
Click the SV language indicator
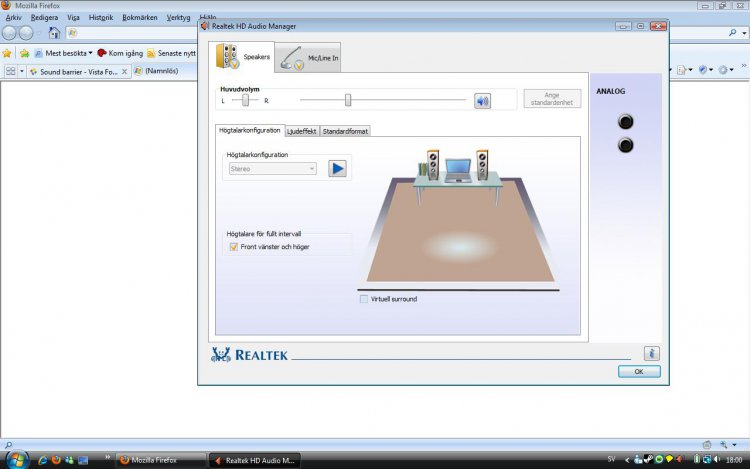pyautogui.click(x=611, y=459)
